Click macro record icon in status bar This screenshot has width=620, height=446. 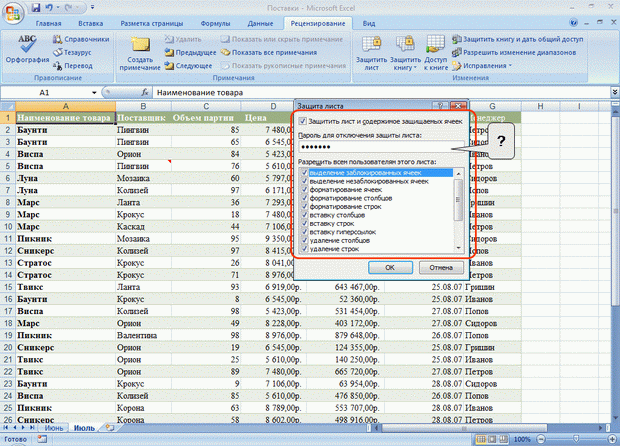[x=42, y=439]
